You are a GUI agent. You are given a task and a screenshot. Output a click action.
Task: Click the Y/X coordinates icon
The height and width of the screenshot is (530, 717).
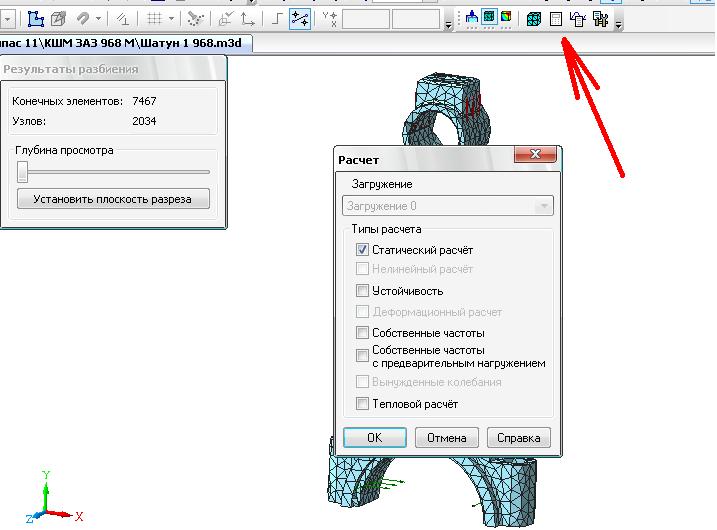[x=330, y=19]
